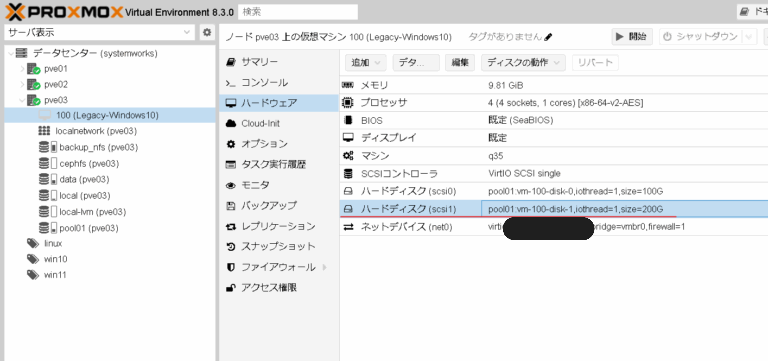This screenshot has height=361, width=768.
Task: Click the Start VM button
Action: [632, 36]
